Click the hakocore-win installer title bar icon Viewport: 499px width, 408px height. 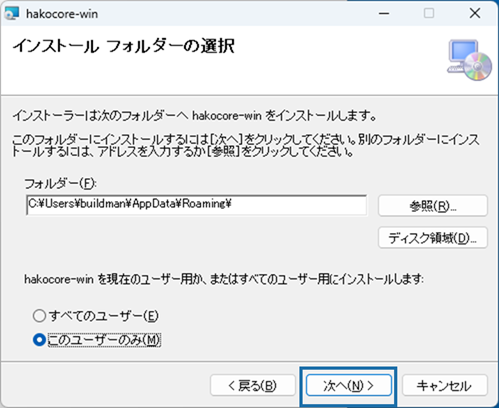coord(12,14)
